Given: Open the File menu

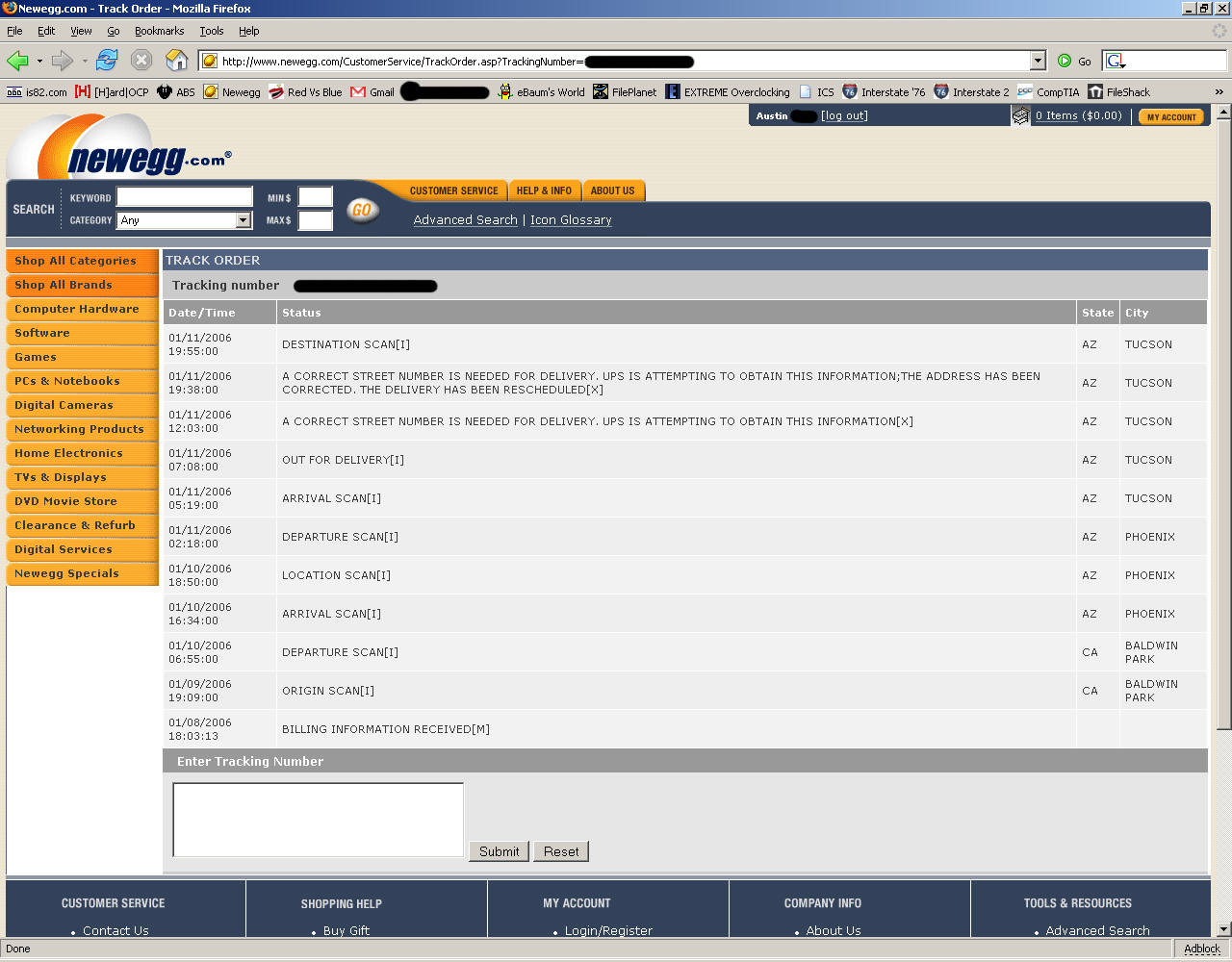Looking at the screenshot, I should pos(14,31).
